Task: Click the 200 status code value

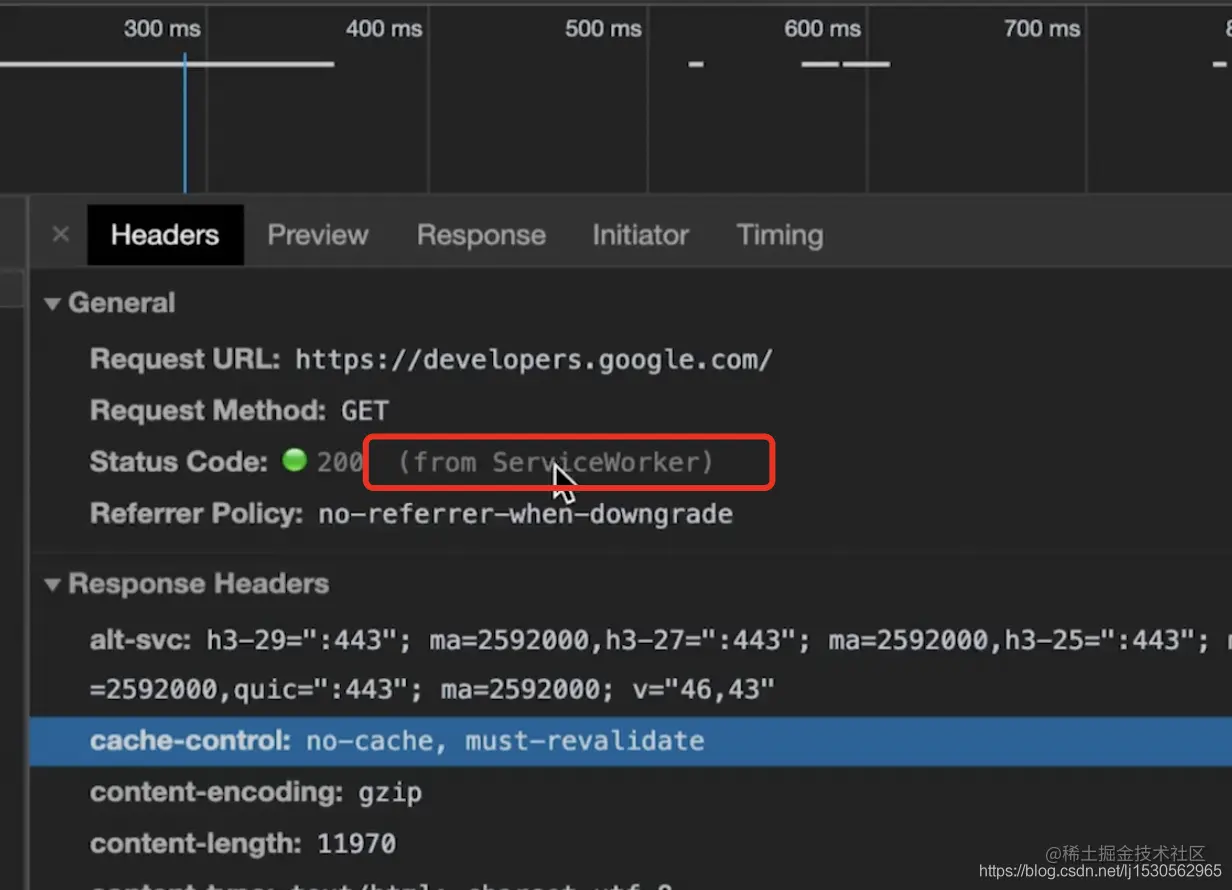Action: point(340,462)
